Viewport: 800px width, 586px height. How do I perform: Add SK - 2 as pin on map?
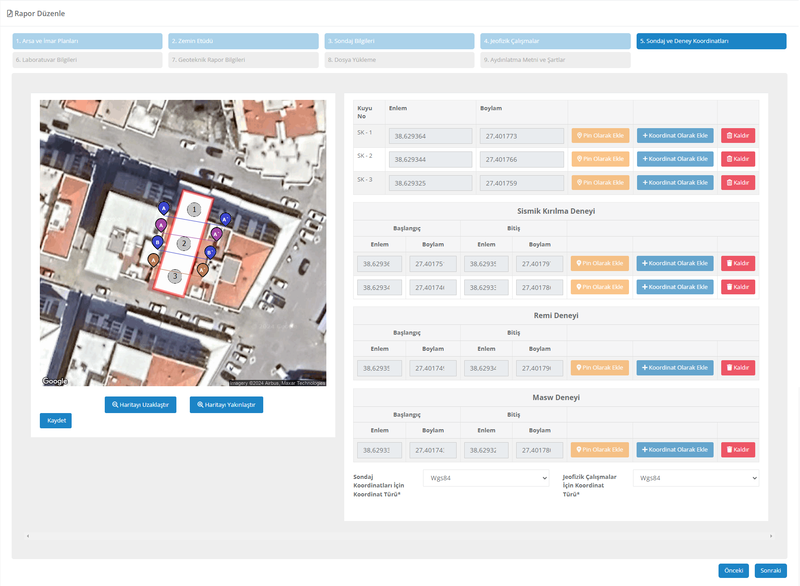[600, 159]
